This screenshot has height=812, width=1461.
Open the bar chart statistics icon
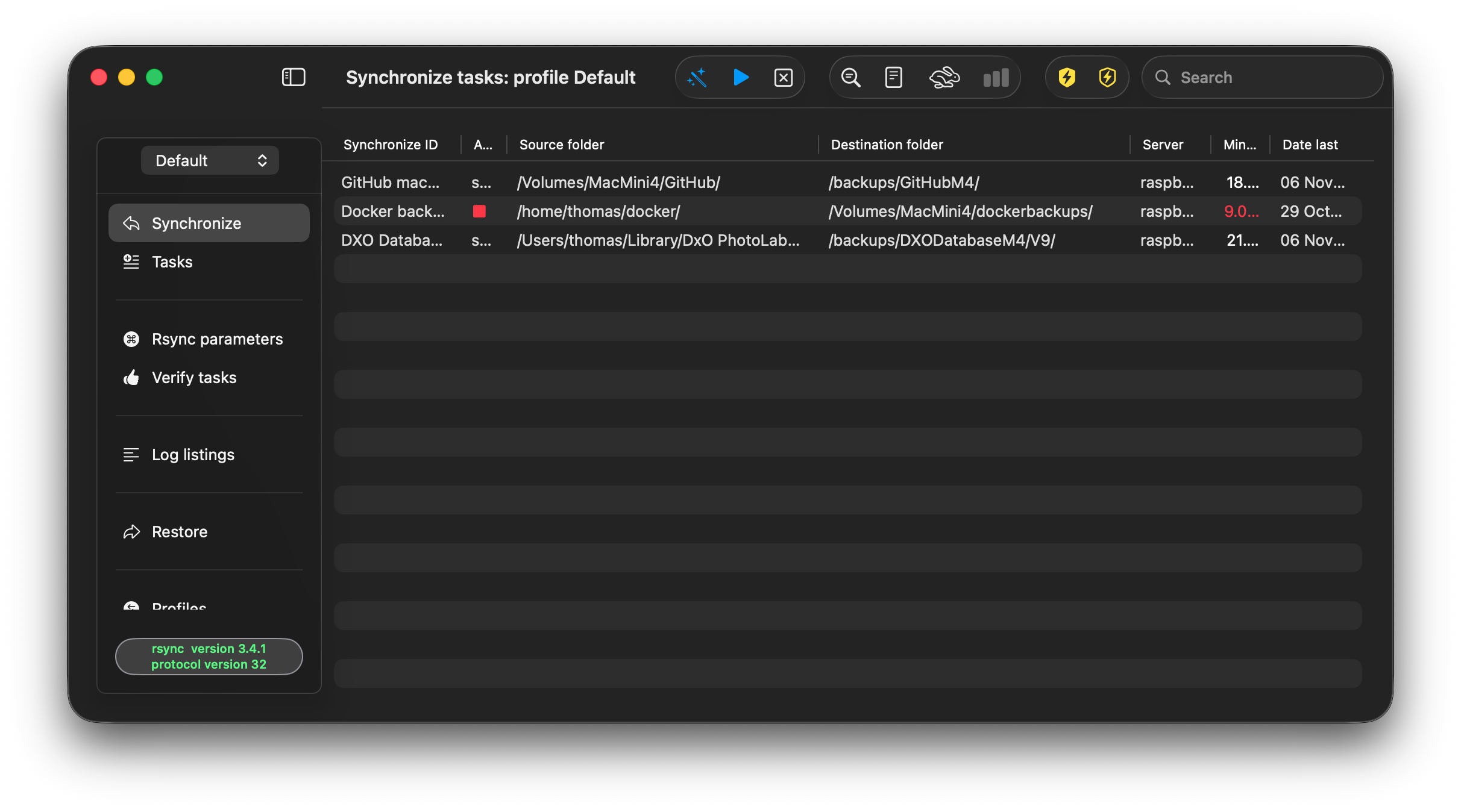click(x=996, y=78)
